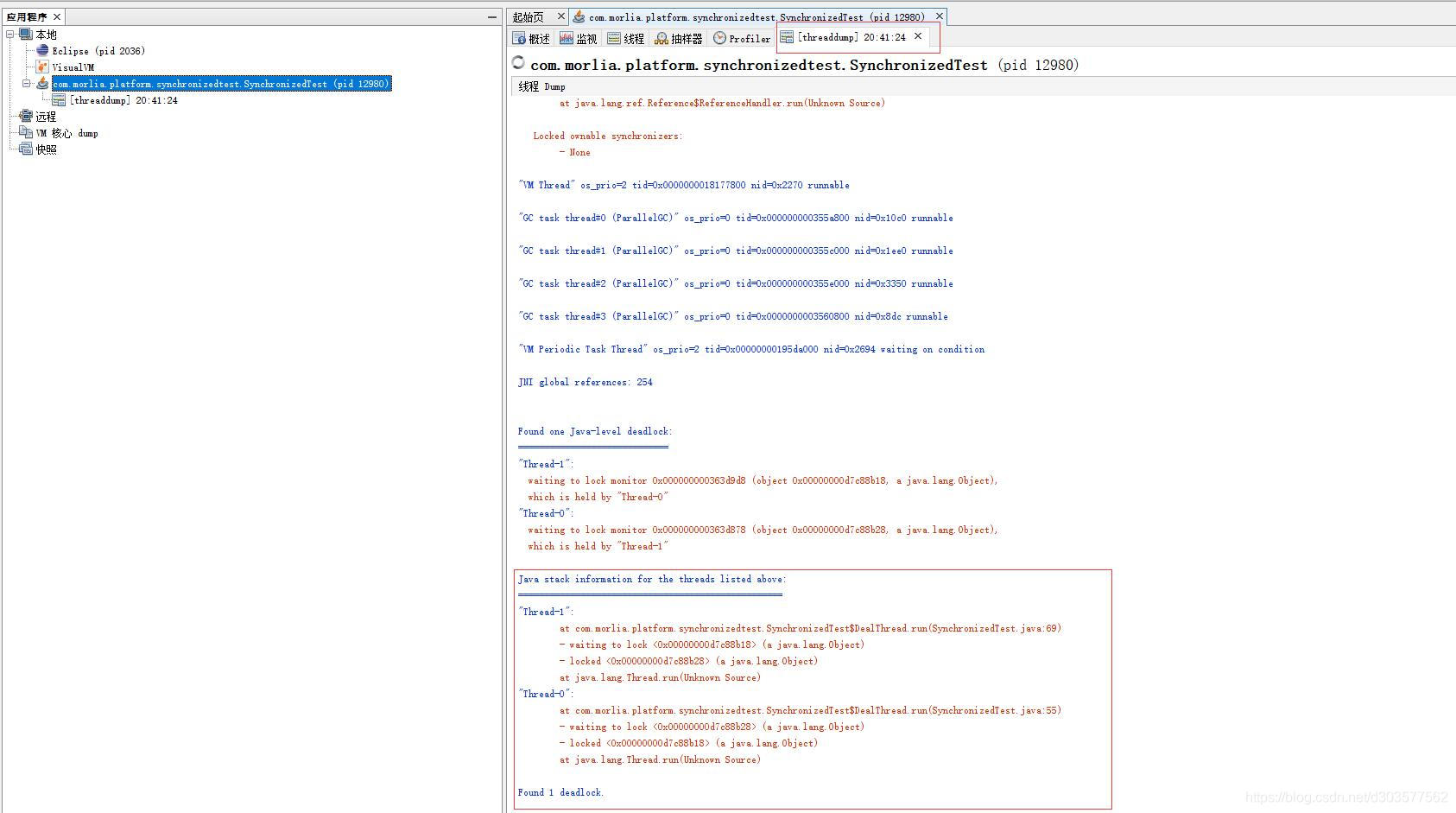The width and height of the screenshot is (1456, 813).
Task: Select the VisualVM application icon in tree
Action: click(42, 67)
